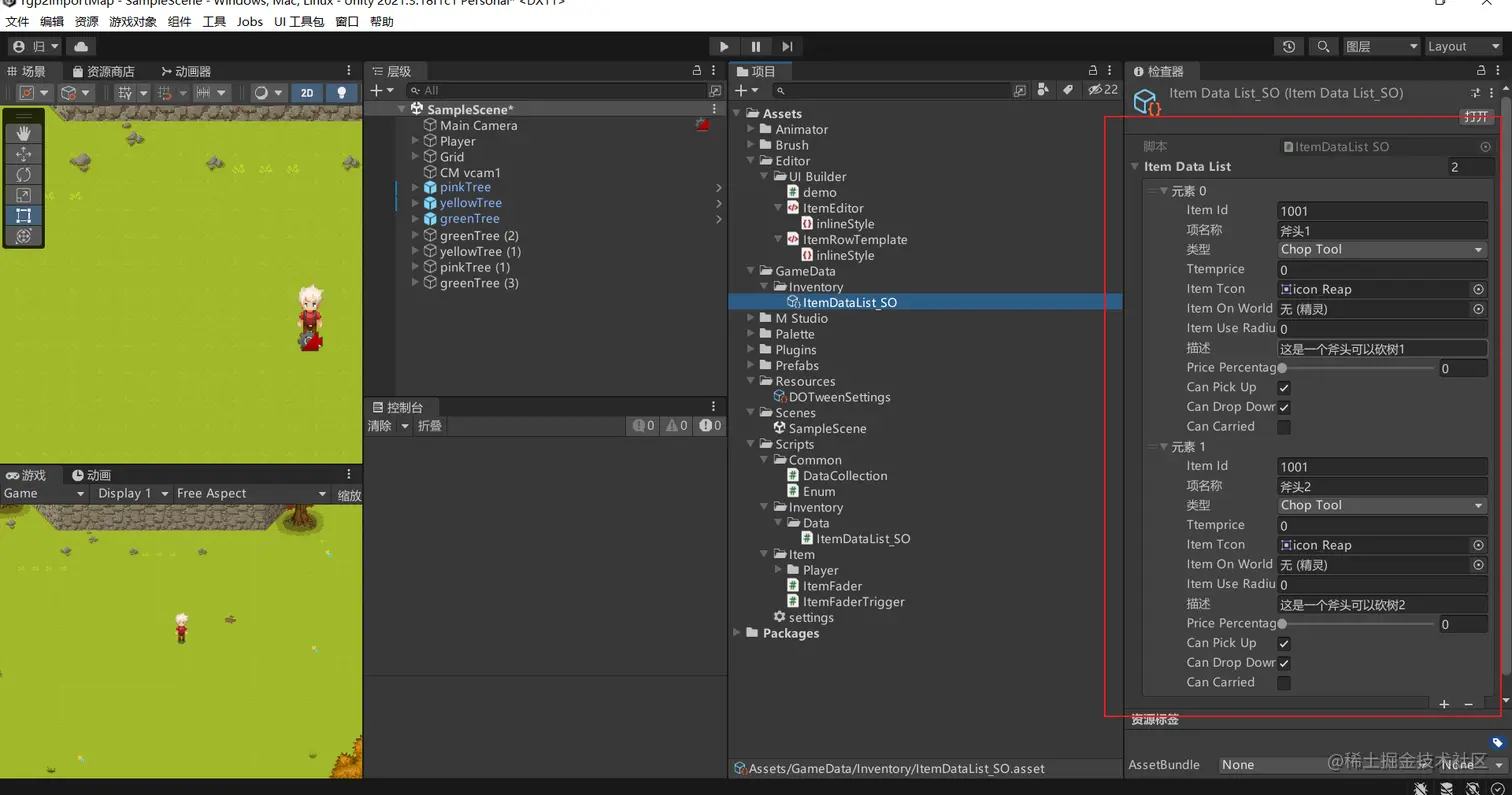This screenshot has height=795, width=1512.
Task: Open type dropdown Chop Tool for element 0
Action: (x=1382, y=250)
